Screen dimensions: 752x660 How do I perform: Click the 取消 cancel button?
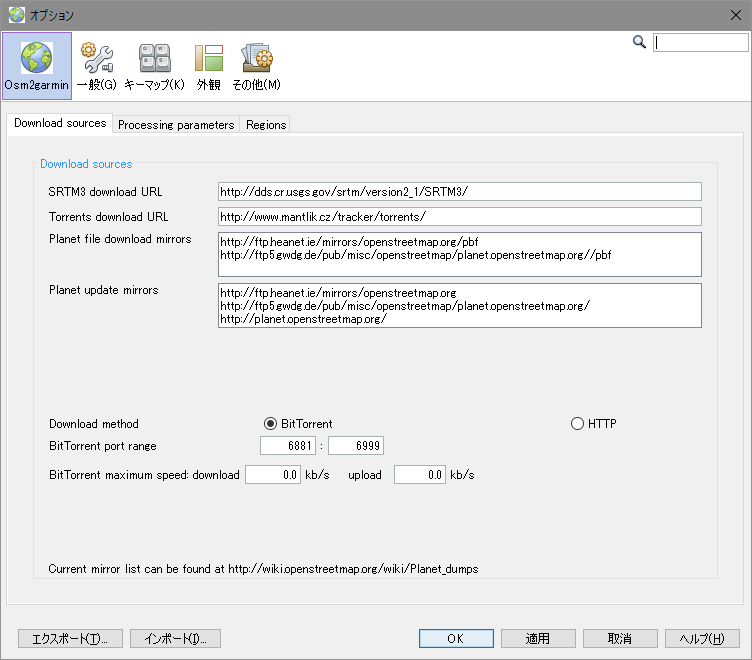coord(619,639)
